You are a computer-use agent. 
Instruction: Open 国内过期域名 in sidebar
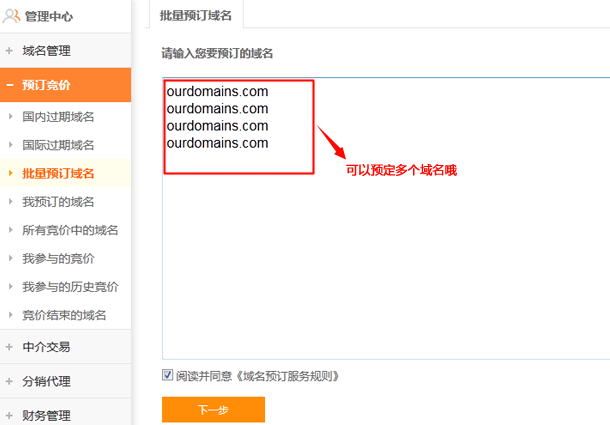[58, 116]
